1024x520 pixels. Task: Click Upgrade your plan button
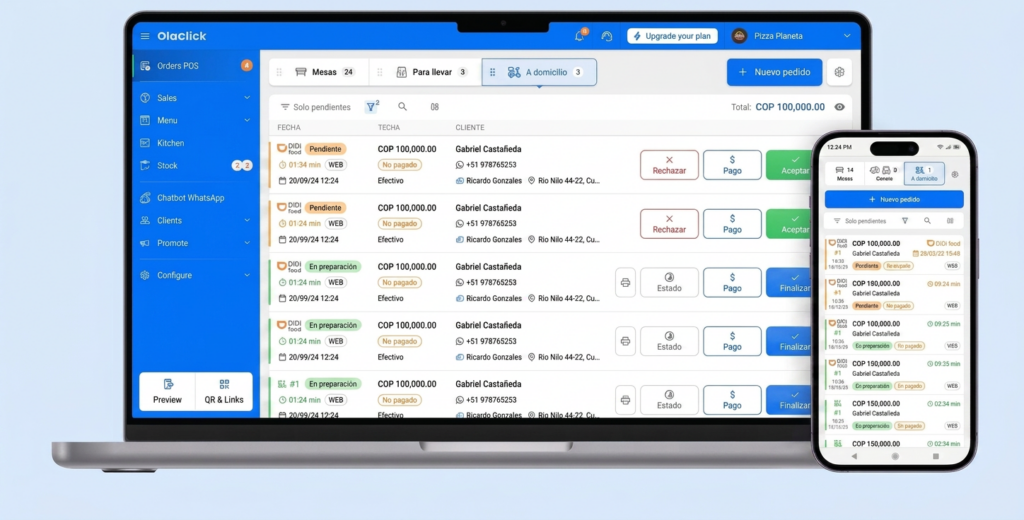672,36
